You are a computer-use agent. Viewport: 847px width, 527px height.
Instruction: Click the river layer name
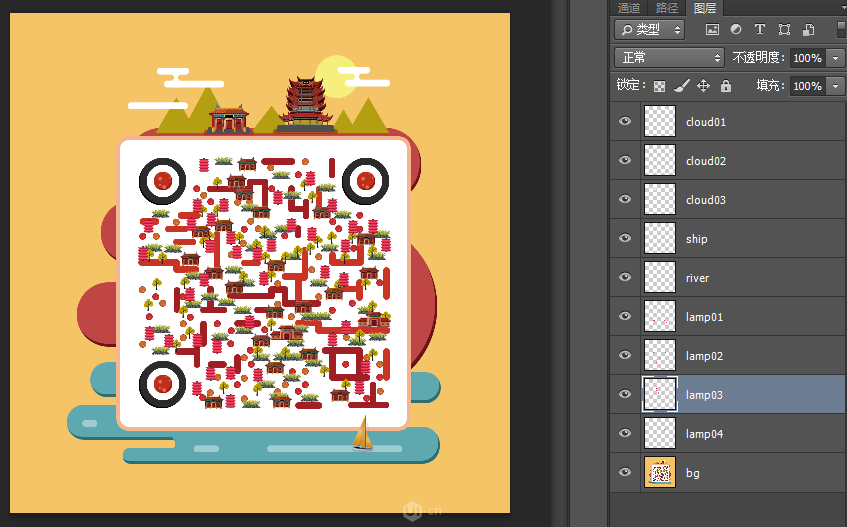click(697, 278)
